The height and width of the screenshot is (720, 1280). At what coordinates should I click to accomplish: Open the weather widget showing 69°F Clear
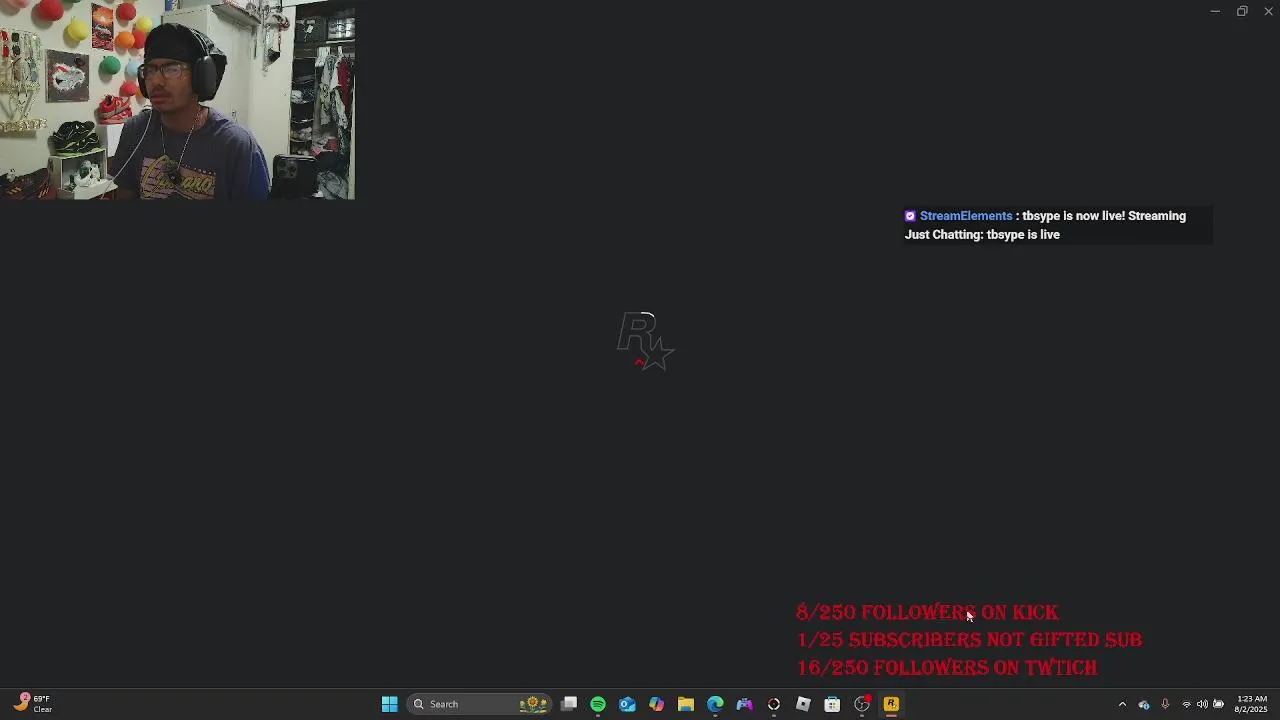(33, 704)
